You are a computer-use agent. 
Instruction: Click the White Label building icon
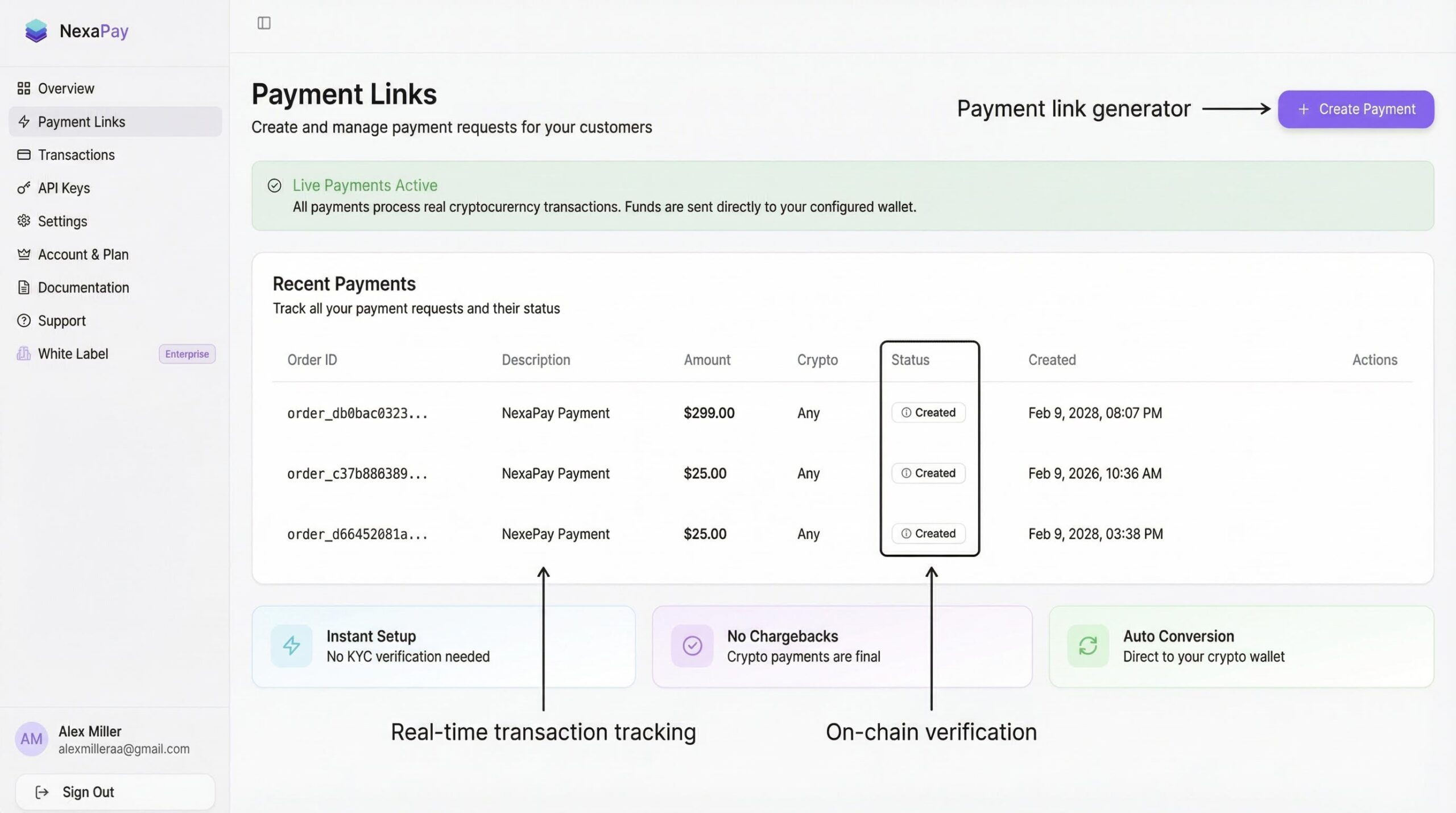(24, 354)
